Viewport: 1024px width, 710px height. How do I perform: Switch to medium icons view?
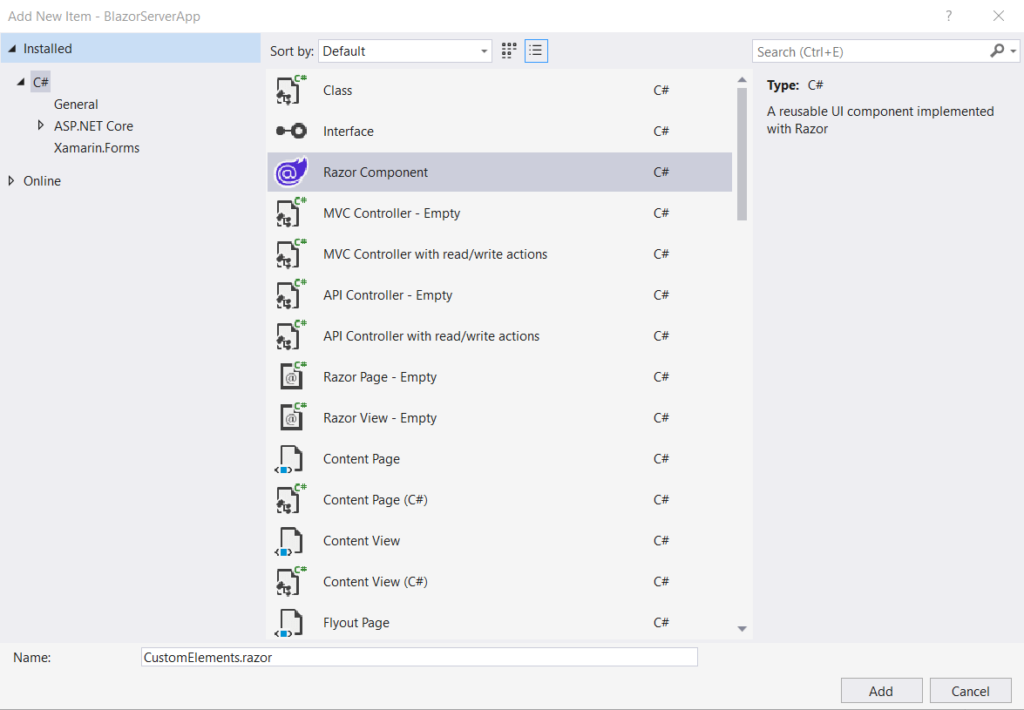[508, 50]
